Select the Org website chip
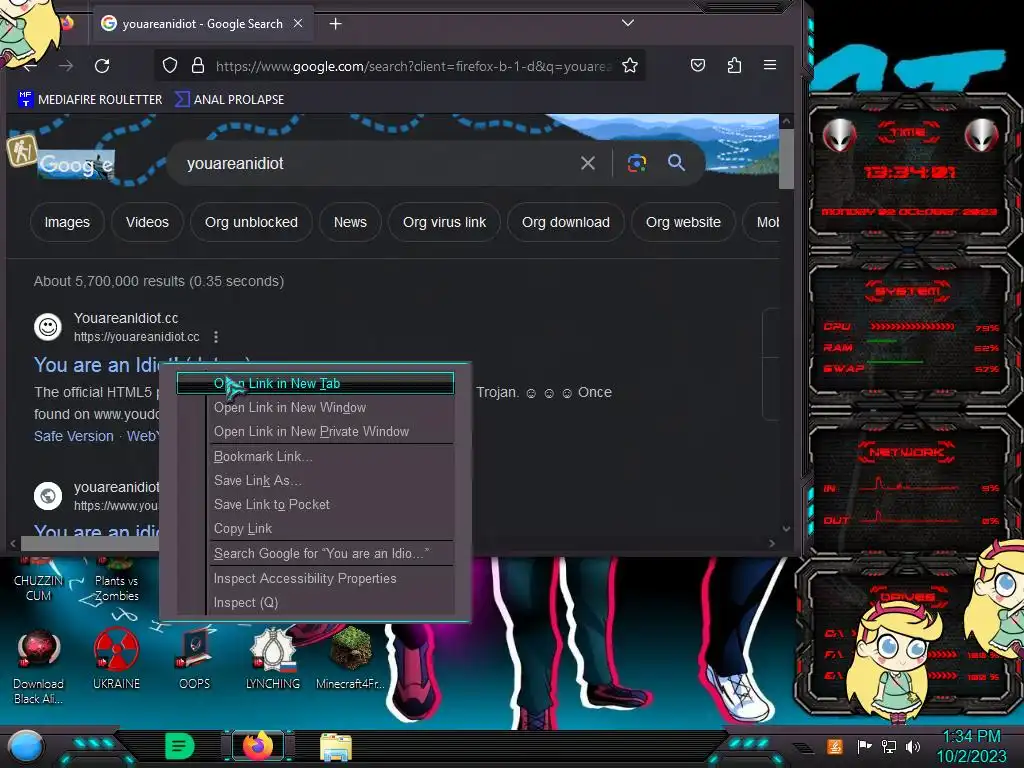Viewport: 1024px width, 768px height. tap(683, 222)
